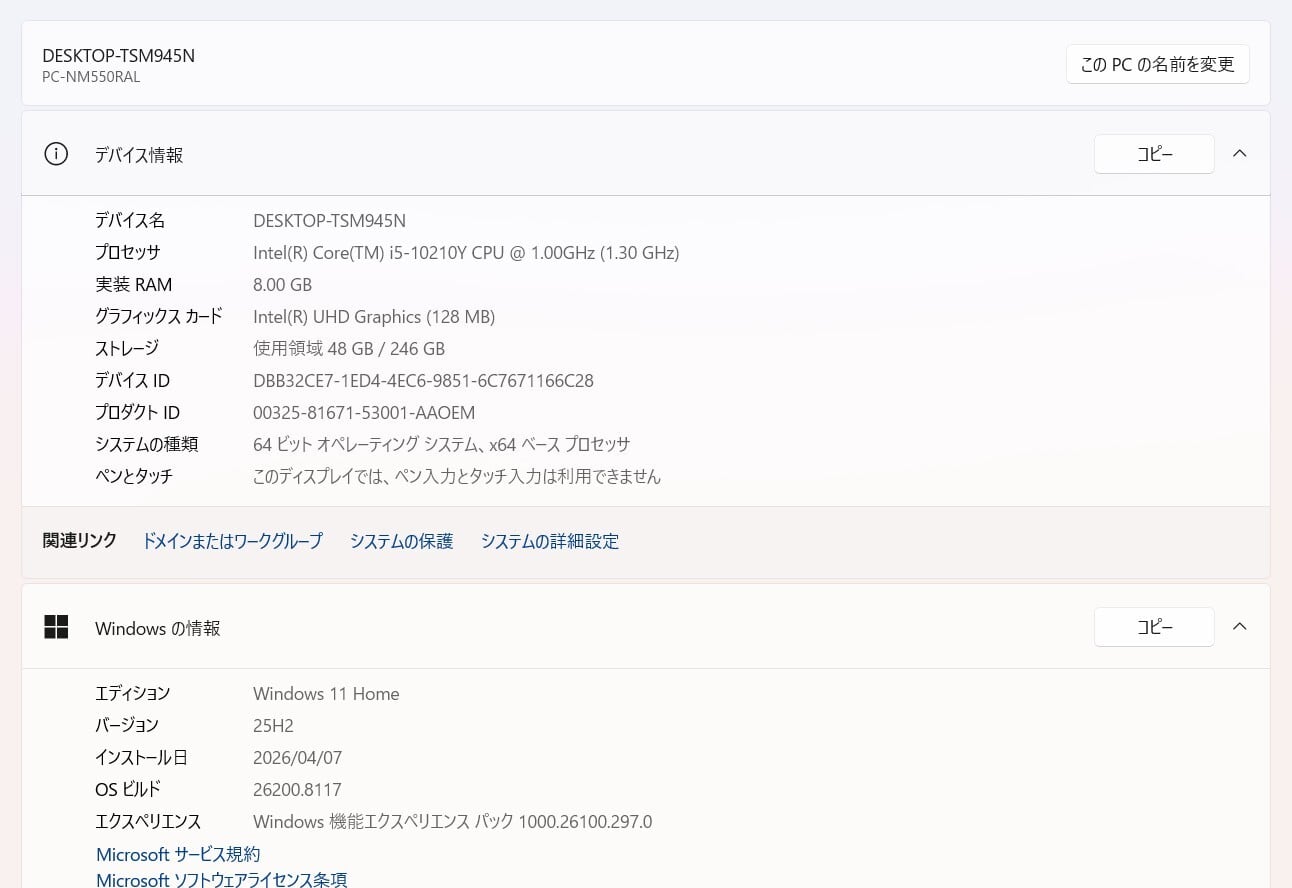Open システムの詳細設定 link
The width and height of the screenshot is (1292, 888).
[x=550, y=541]
